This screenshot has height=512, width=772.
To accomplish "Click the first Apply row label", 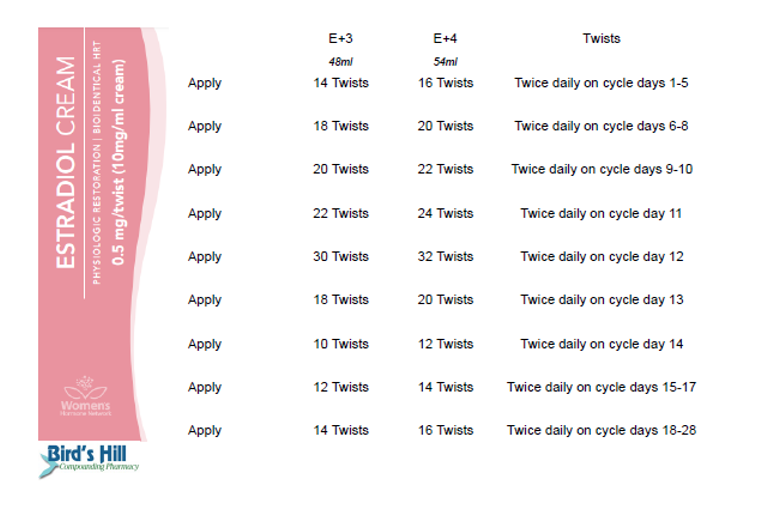I will point(204,83).
